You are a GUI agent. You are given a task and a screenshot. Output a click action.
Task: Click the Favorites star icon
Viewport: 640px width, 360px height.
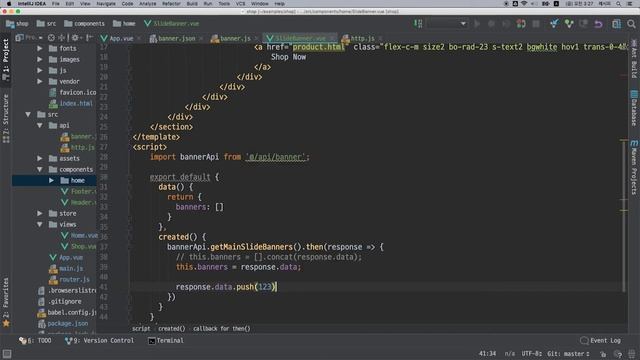coord(6,324)
